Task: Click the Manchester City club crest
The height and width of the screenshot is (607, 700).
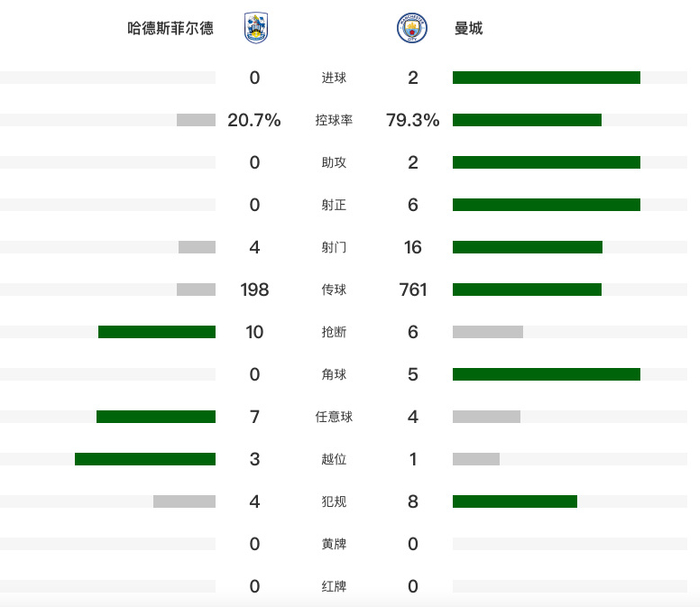Action: click(x=412, y=28)
